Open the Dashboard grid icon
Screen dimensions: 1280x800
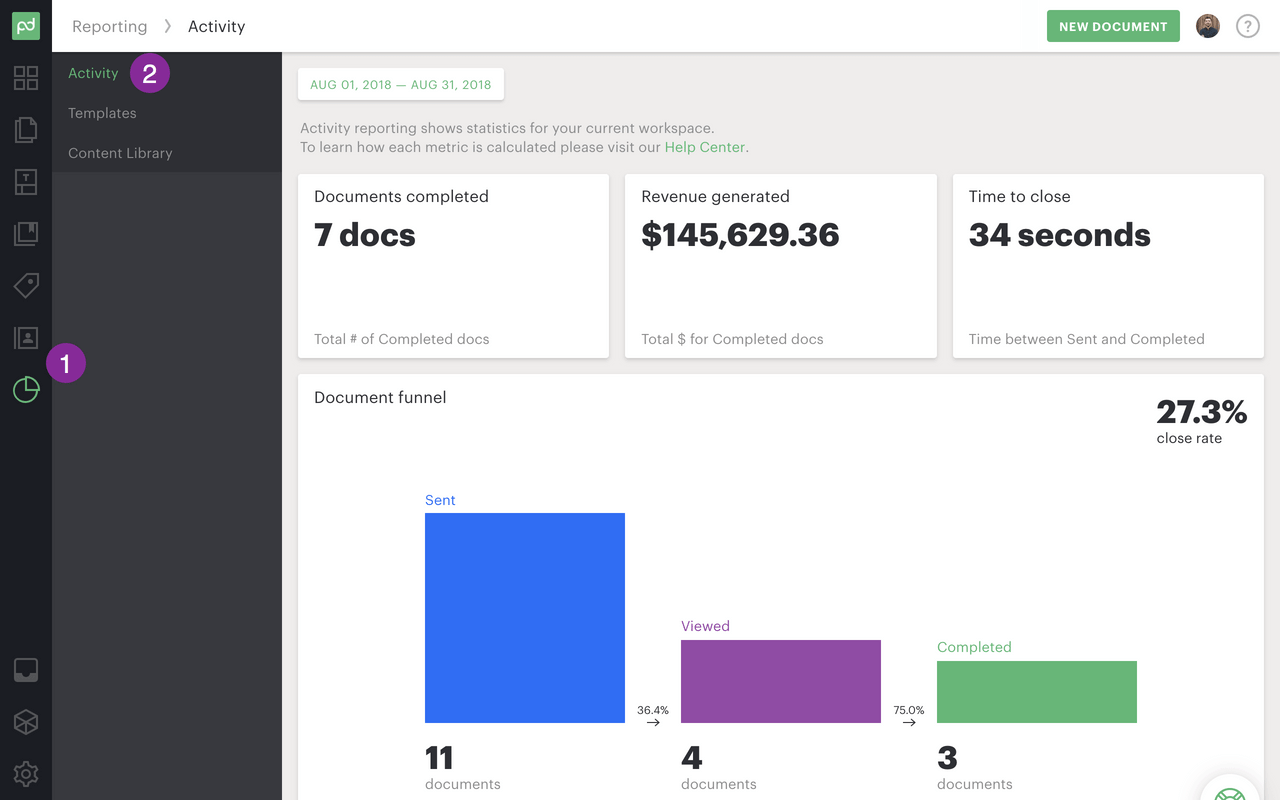(25, 78)
